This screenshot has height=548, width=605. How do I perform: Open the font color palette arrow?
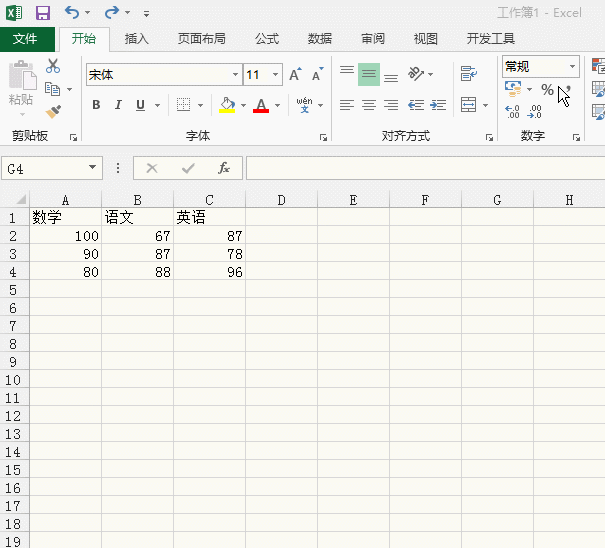[x=277, y=105]
